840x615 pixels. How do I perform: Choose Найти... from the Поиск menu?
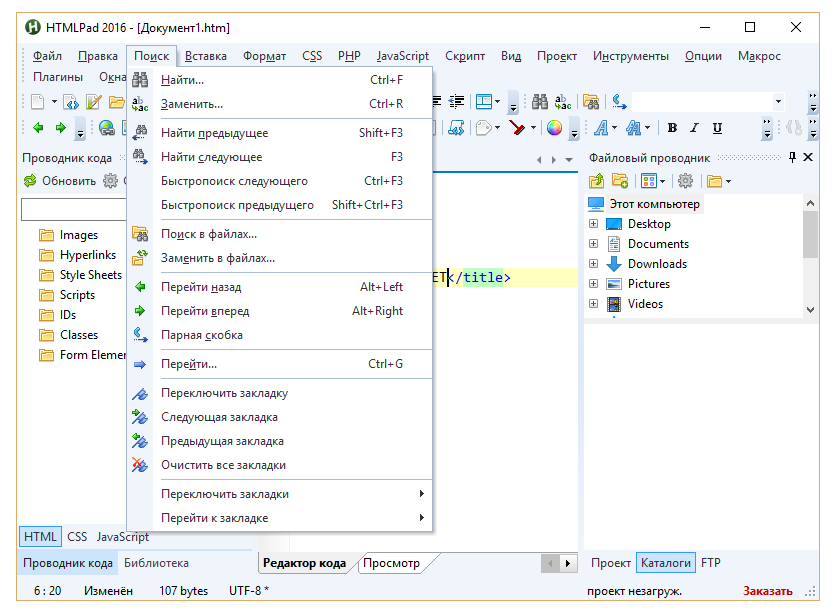[x=279, y=80]
